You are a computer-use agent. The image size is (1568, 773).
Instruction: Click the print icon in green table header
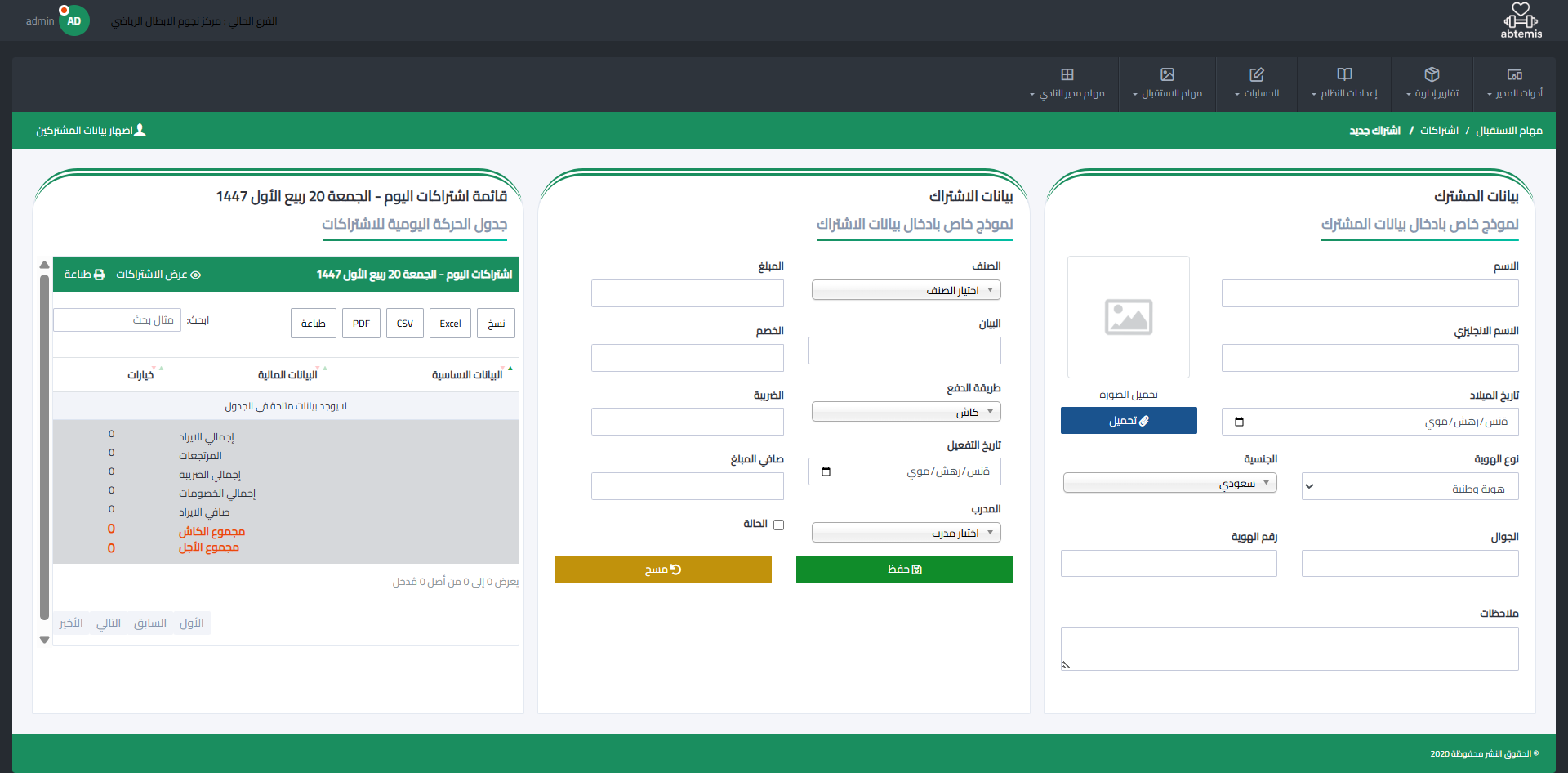pyautogui.click(x=99, y=275)
